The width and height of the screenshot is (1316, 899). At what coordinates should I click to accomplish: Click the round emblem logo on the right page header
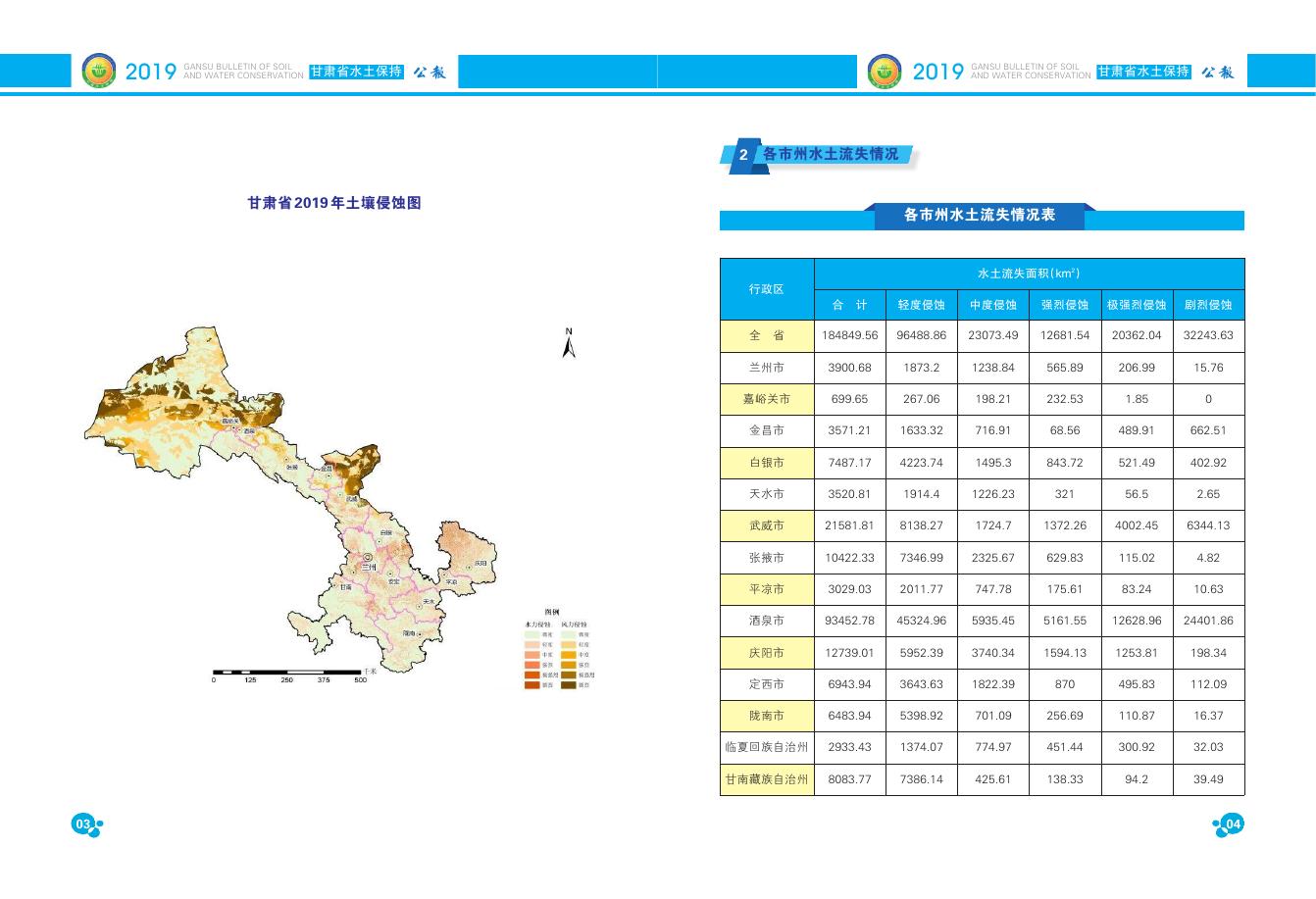[x=885, y=71]
